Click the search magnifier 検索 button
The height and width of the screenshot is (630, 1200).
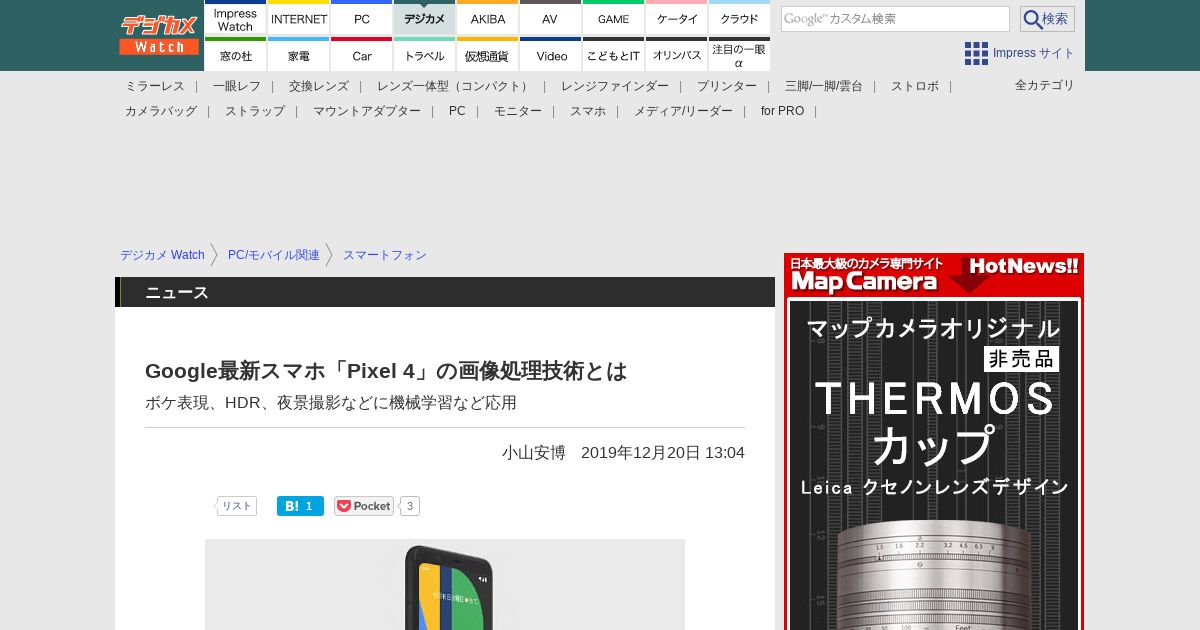(1047, 19)
